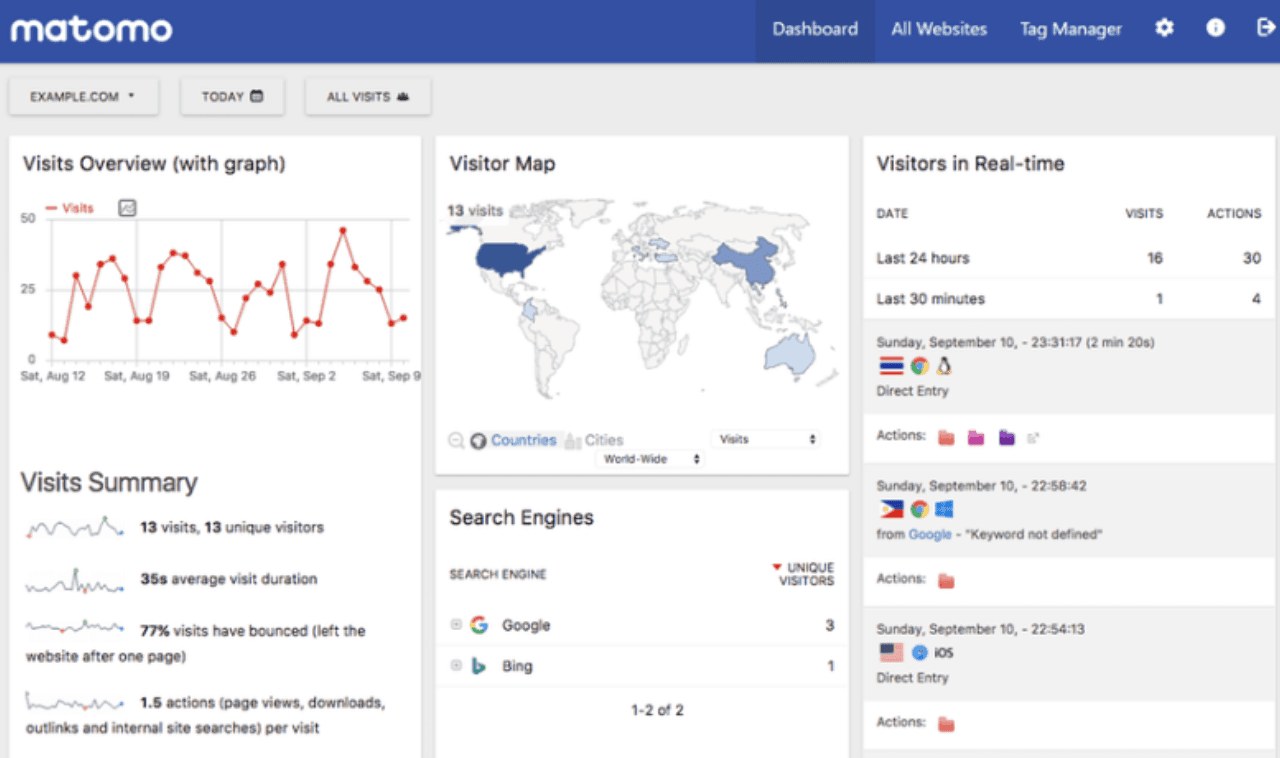Click the Philippines flag in the 22:58:42 visit

click(889, 510)
